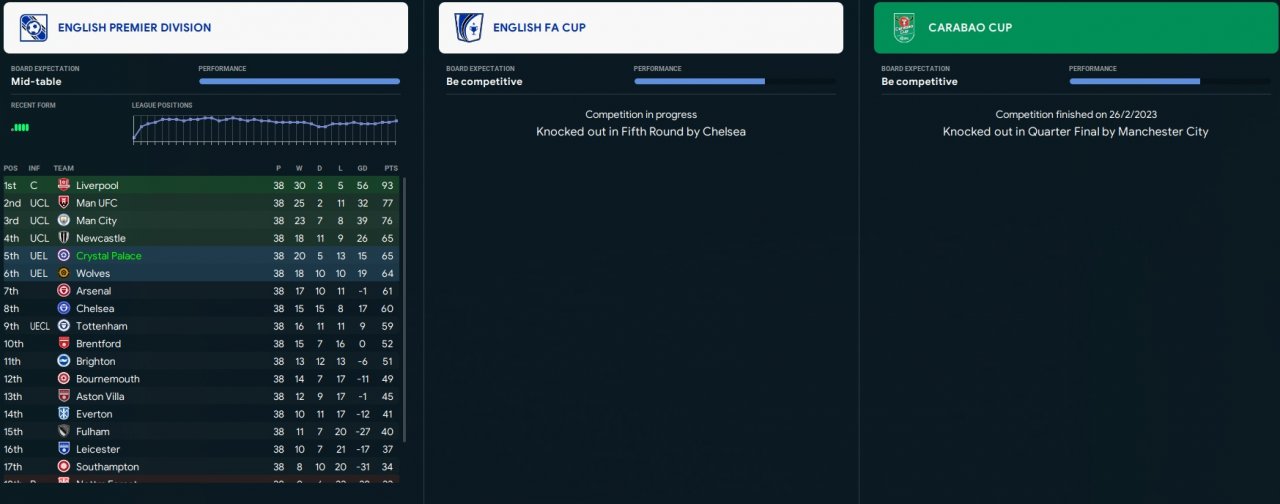Click the POS column header
The image size is (1280, 504).
[11, 168]
